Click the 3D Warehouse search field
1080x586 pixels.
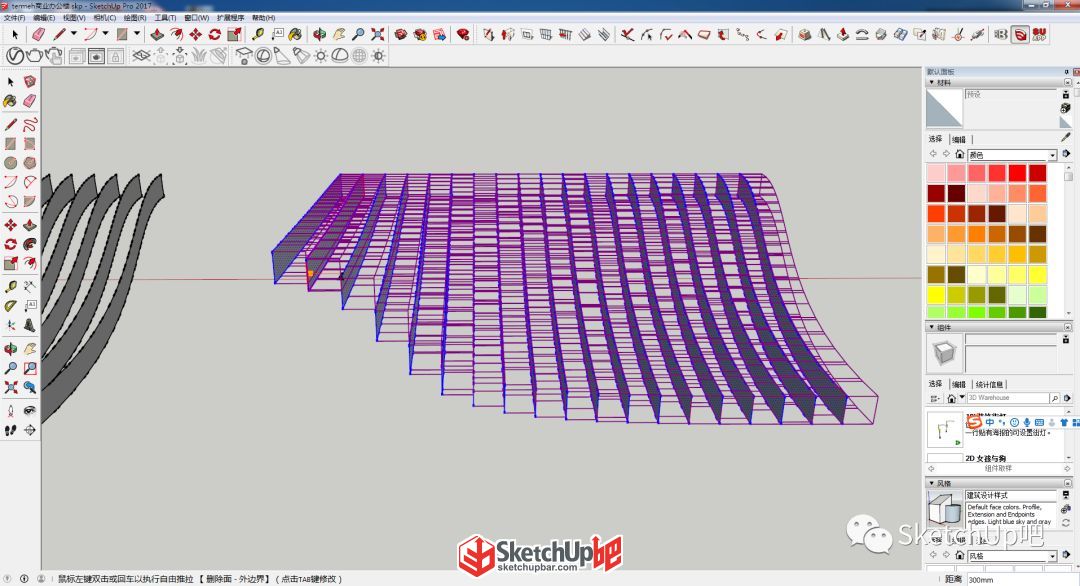point(1008,398)
